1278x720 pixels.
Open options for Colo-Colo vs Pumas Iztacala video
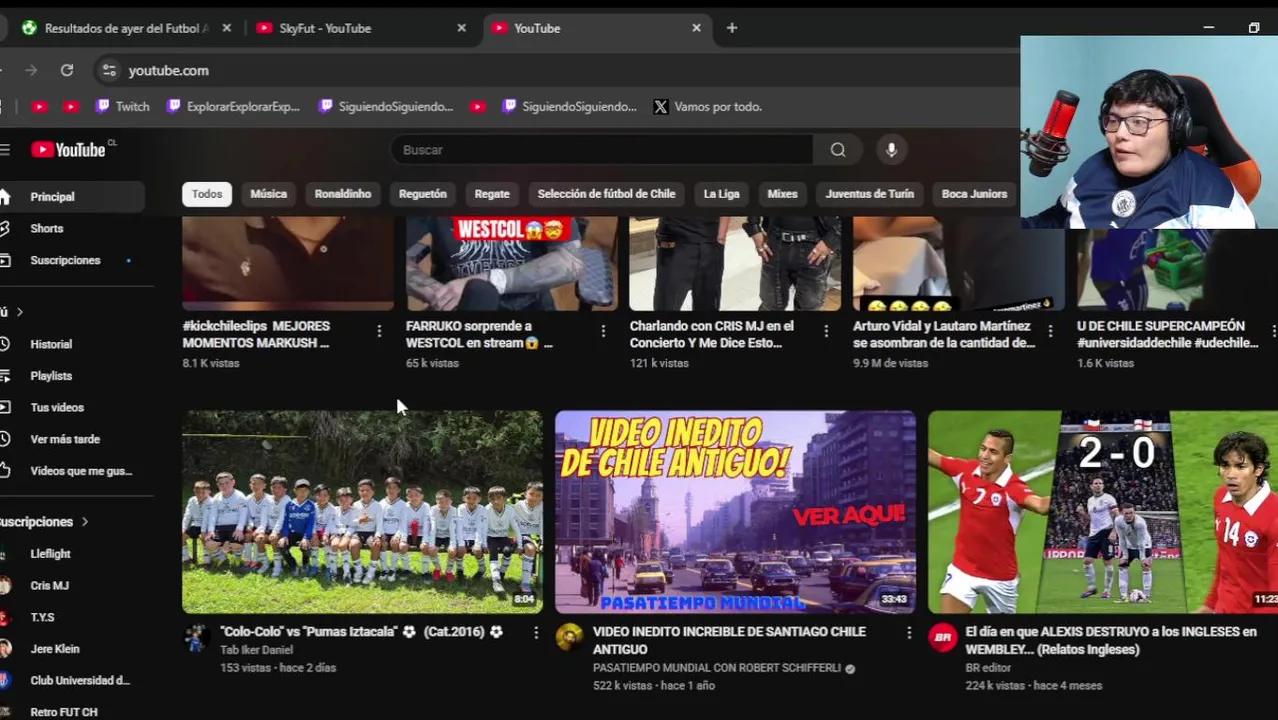pos(536,632)
